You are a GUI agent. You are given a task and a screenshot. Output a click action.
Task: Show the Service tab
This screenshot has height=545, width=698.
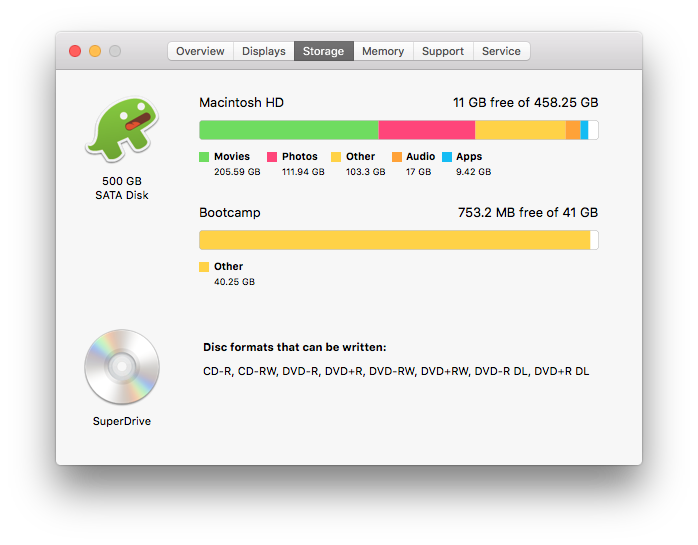click(x=501, y=51)
